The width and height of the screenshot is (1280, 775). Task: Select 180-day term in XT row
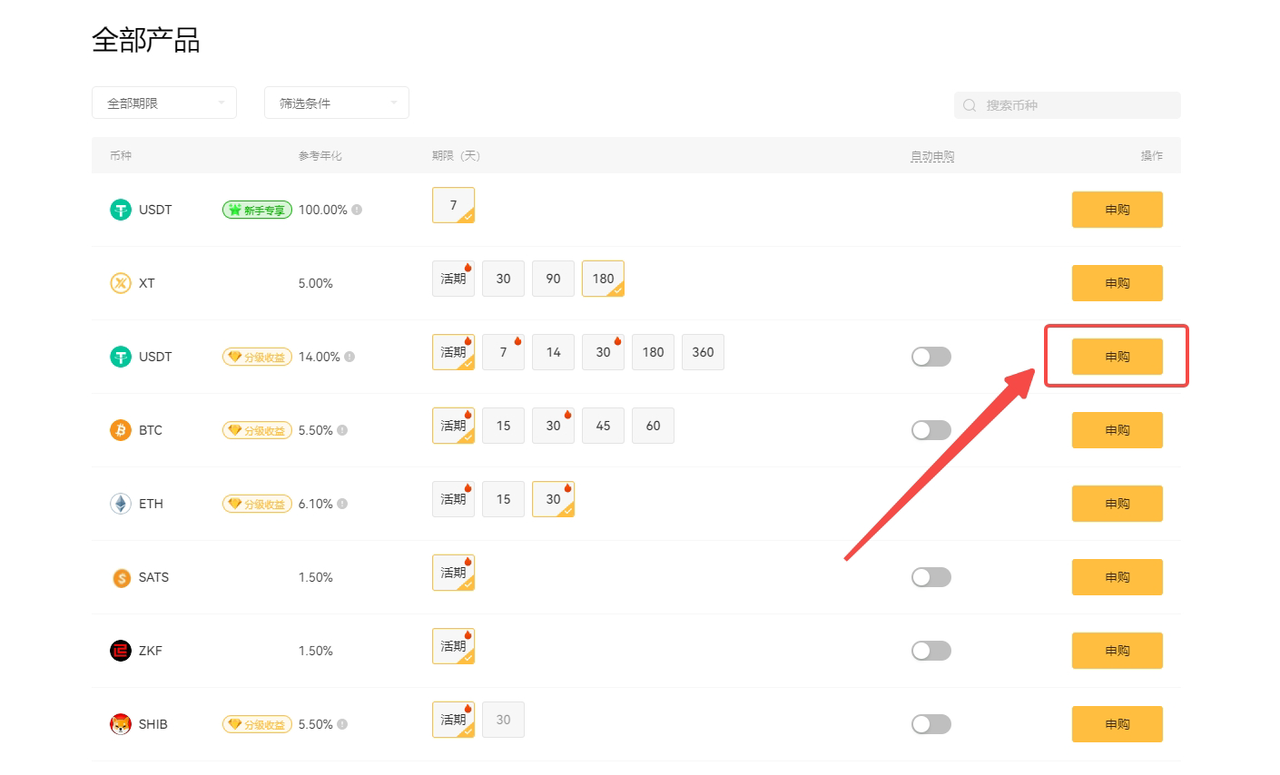click(603, 279)
